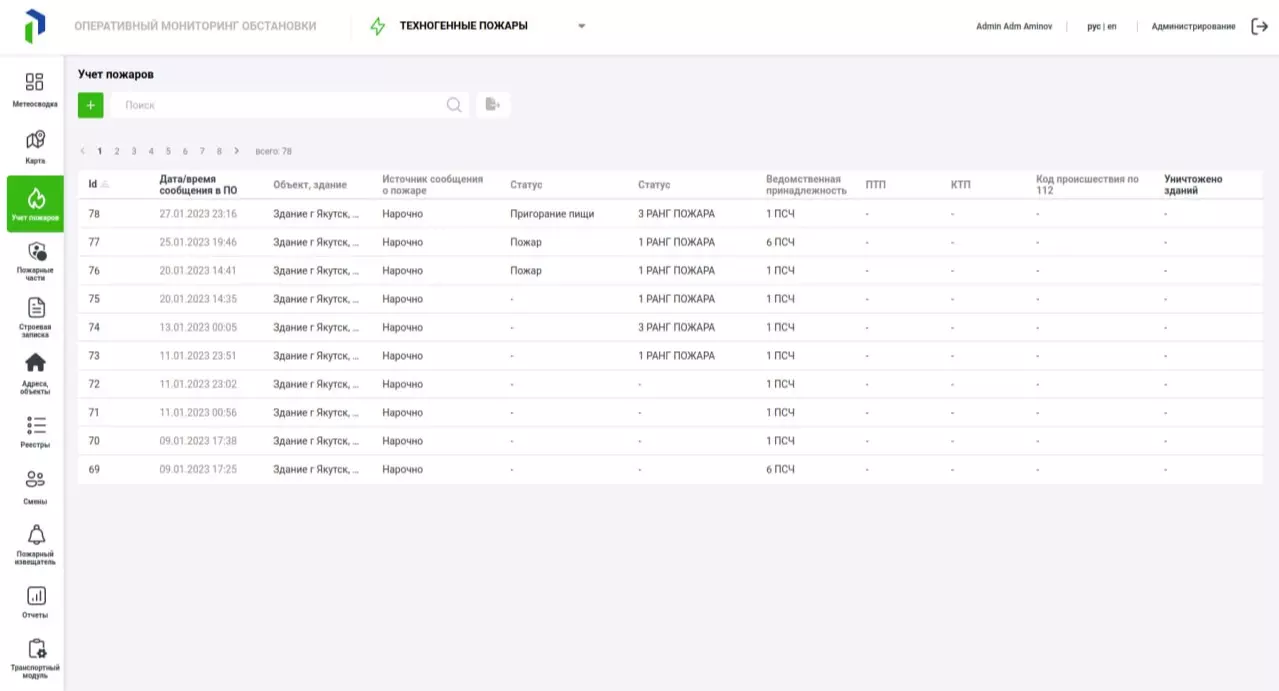Click the Пригорание пищи status cell

552,214
